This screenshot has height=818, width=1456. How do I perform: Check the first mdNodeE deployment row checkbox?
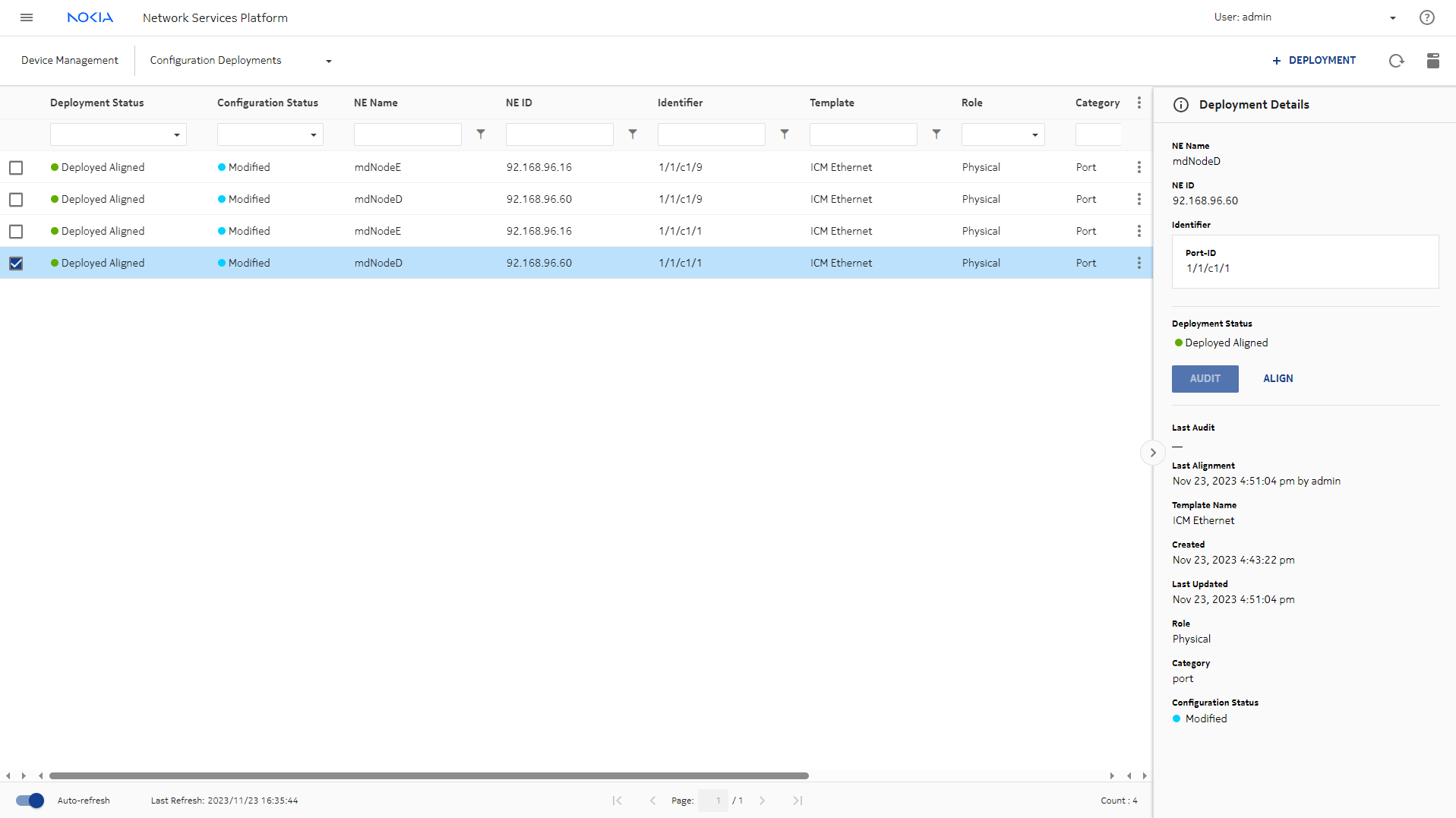tap(16, 168)
